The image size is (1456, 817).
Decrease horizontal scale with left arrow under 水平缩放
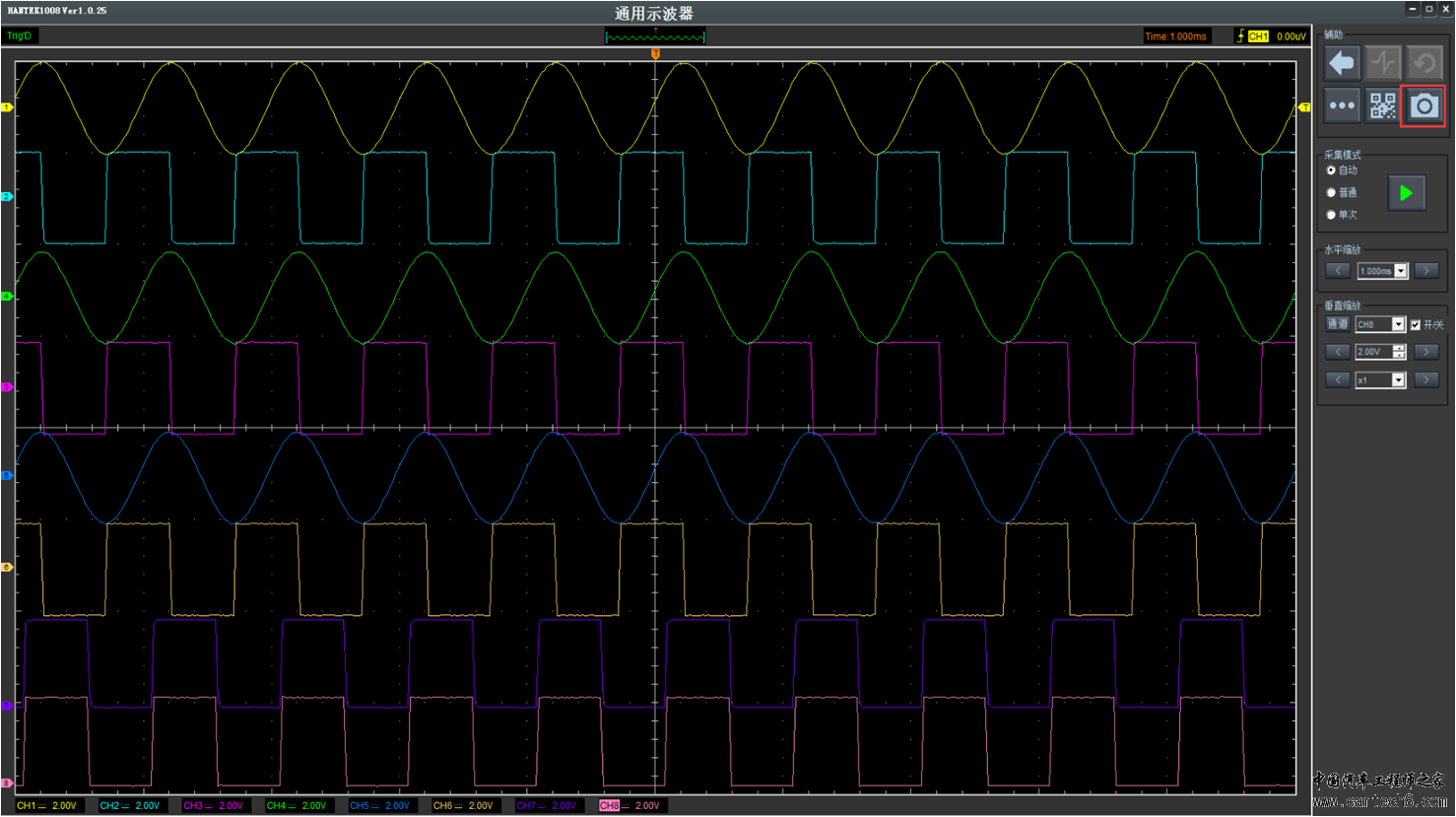pos(1338,270)
